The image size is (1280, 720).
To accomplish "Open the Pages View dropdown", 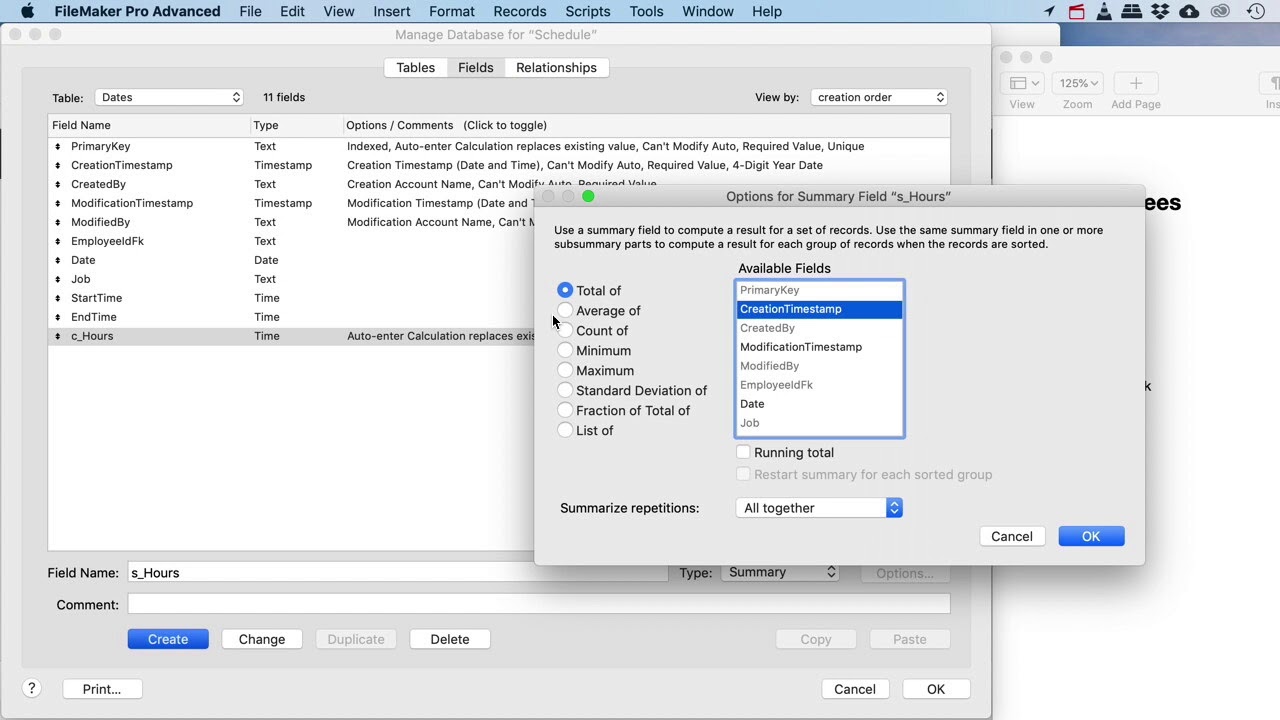I will click(1022, 84).
